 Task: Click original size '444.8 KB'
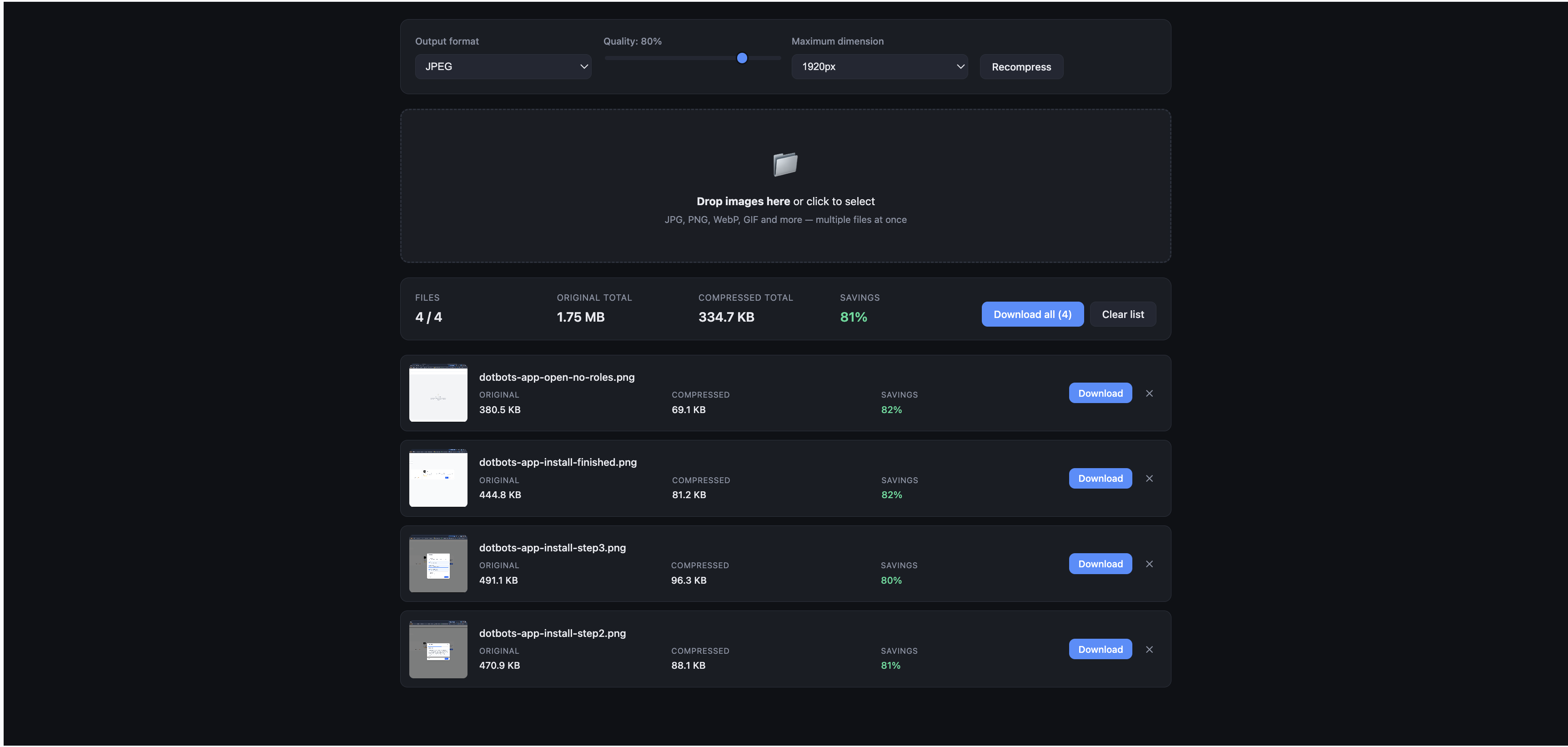pyautogui.click(x=499, y=495)
